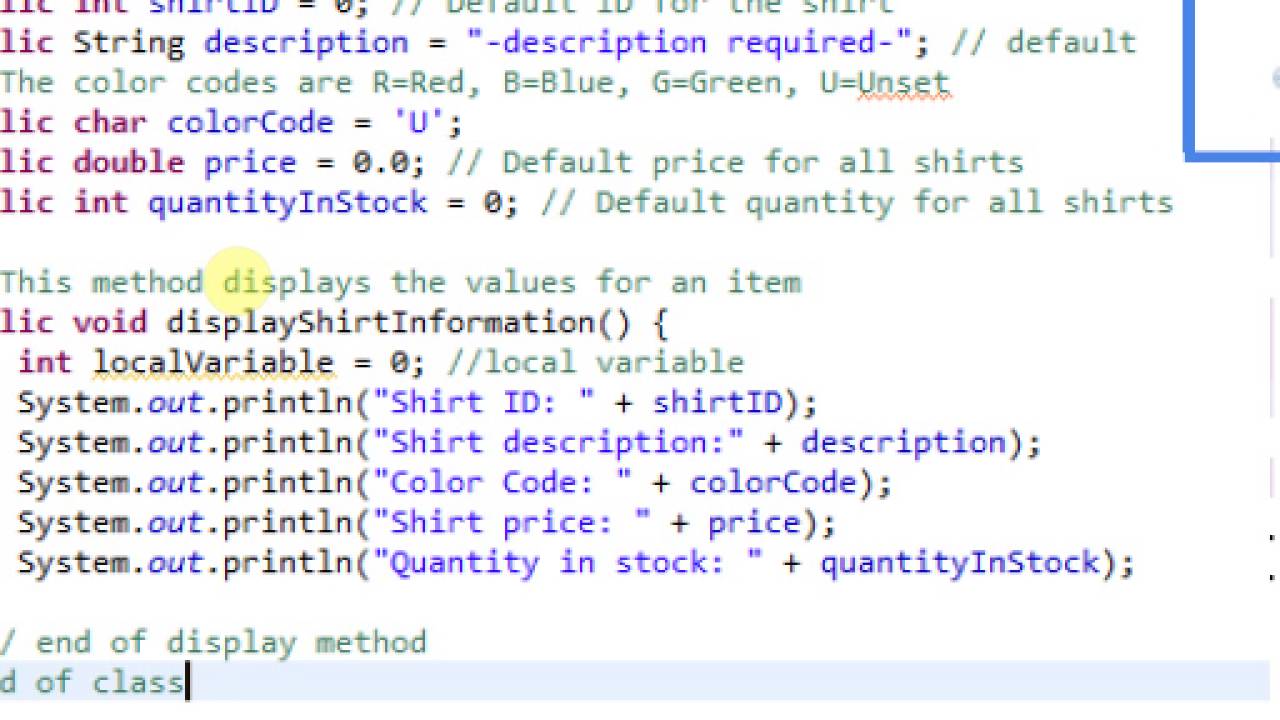Screen dimensions: 1280x720
Task: Click the 'end of display method' comment
Action: 213,643
